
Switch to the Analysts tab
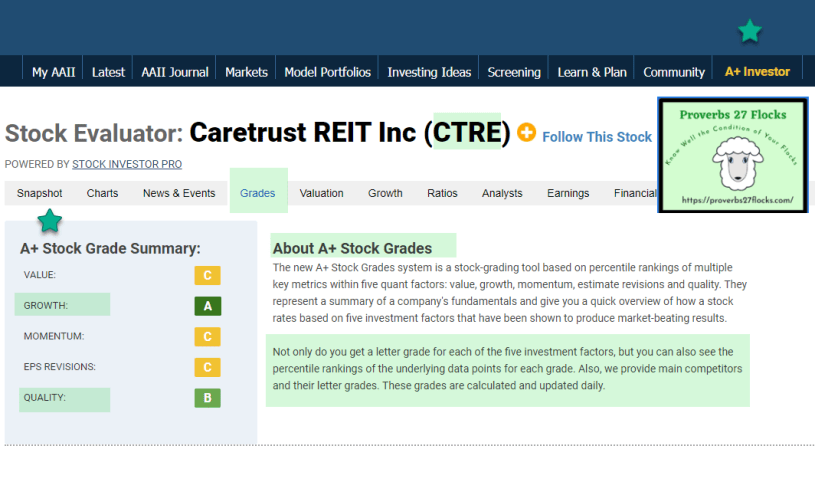[502, 193]
